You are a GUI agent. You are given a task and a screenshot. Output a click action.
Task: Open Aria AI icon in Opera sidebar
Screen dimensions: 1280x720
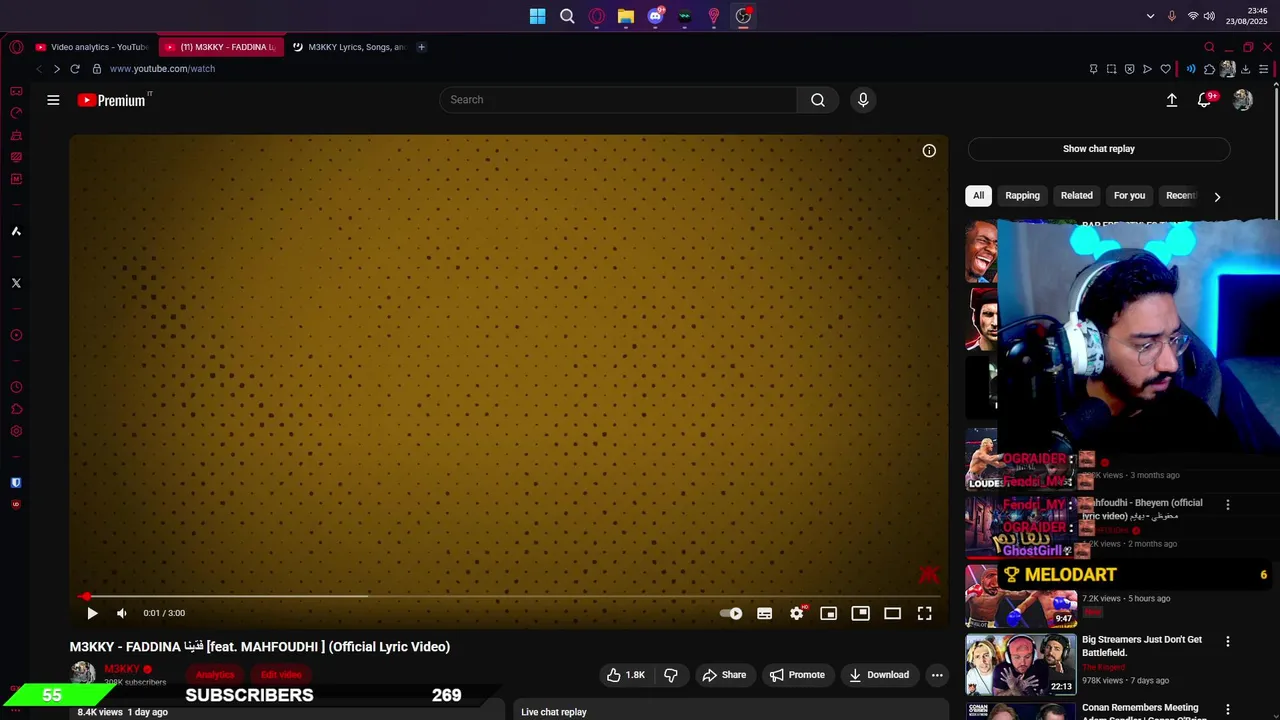point(16,231)
